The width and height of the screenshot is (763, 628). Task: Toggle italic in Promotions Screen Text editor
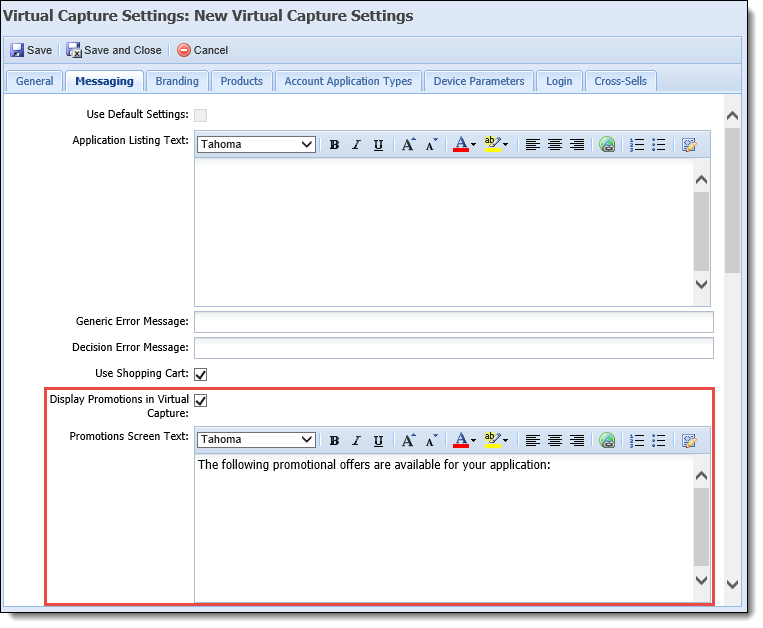pyautogui.click(x=356, y=440)
